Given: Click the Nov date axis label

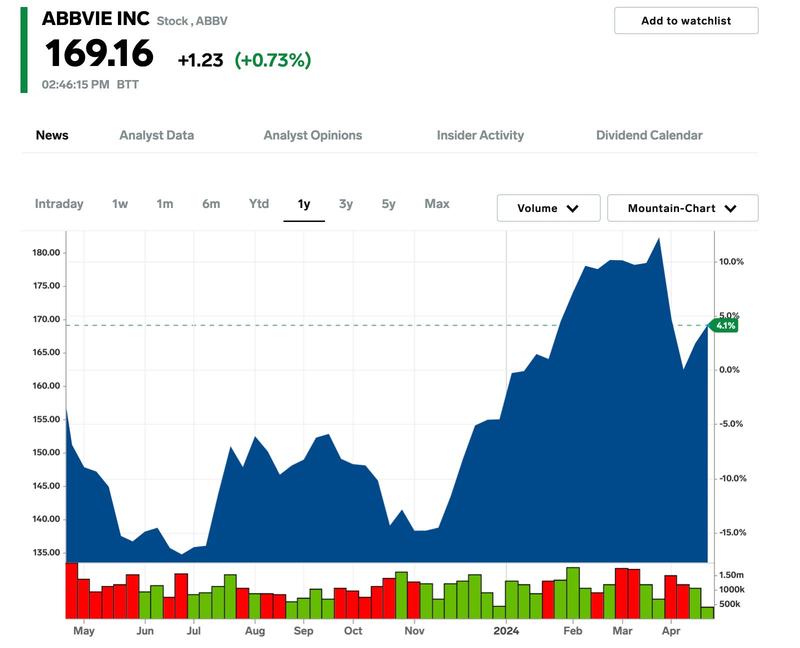Looking at the screenshot, I should pyautogui.click(x=414, y=631).
